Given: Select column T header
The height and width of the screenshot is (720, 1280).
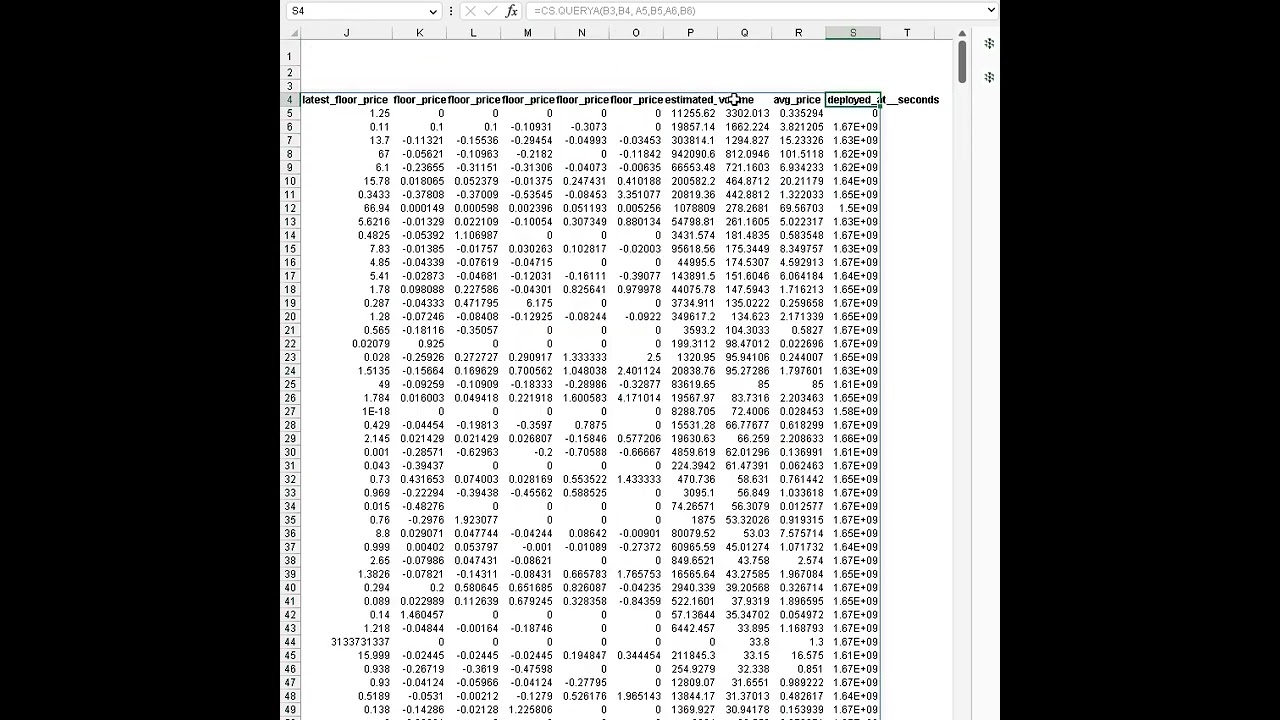Looking at the screenshot, I should coord(907,33).
